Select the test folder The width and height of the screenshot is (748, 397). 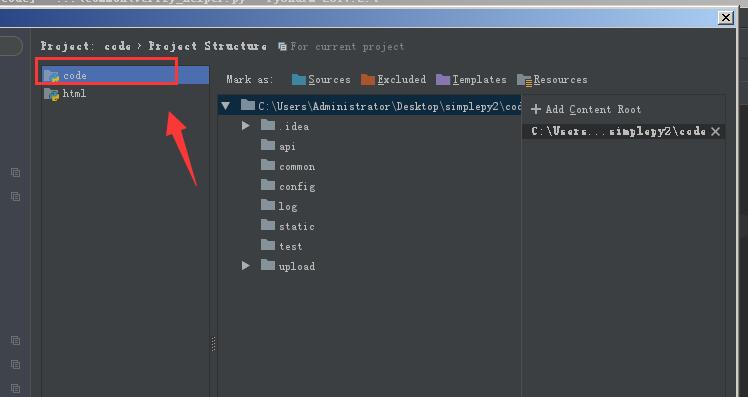[x=281, y=246]
